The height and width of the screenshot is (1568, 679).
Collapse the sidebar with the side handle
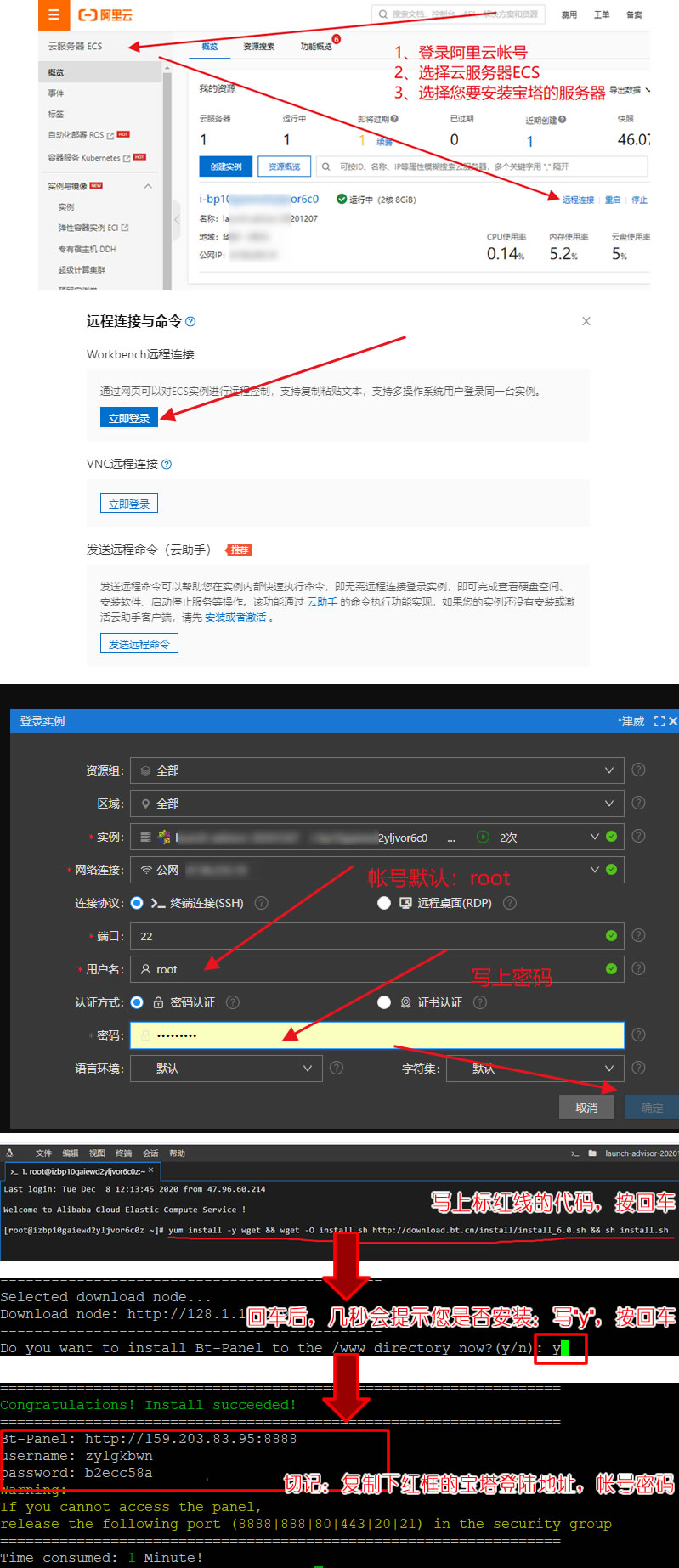coord(177,219)
